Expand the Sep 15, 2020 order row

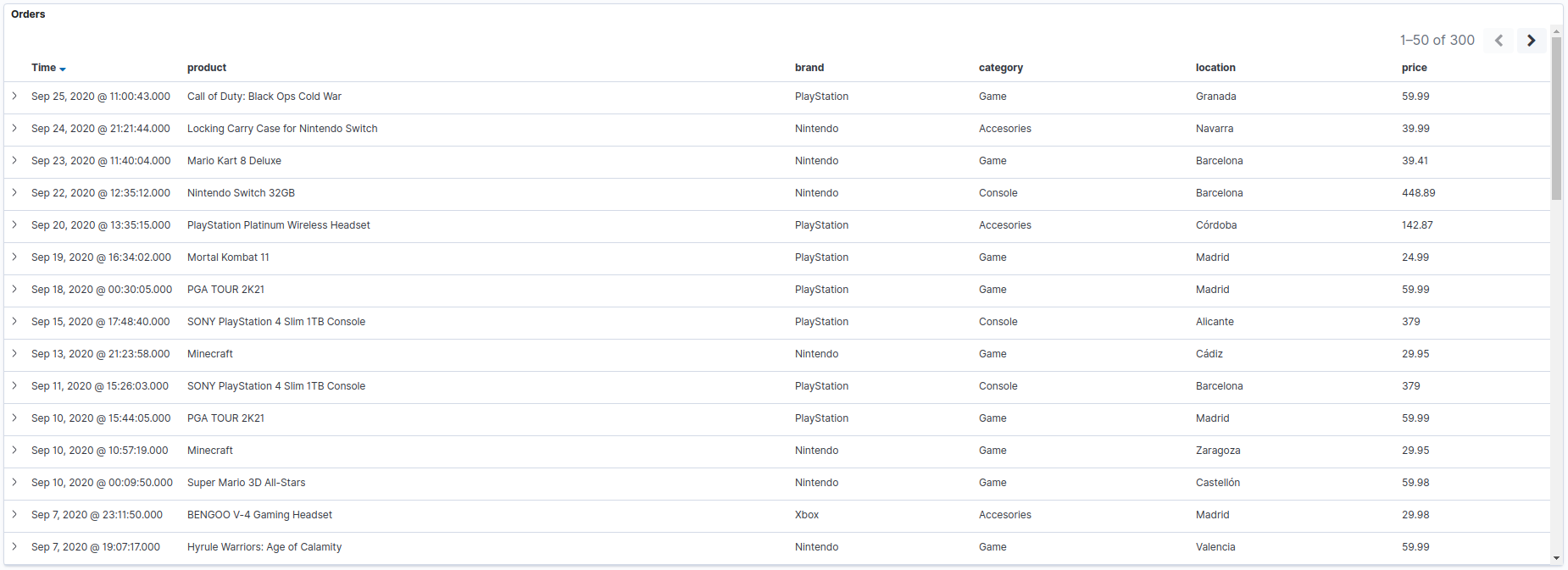pyautogui.click(x=14, y=322)
